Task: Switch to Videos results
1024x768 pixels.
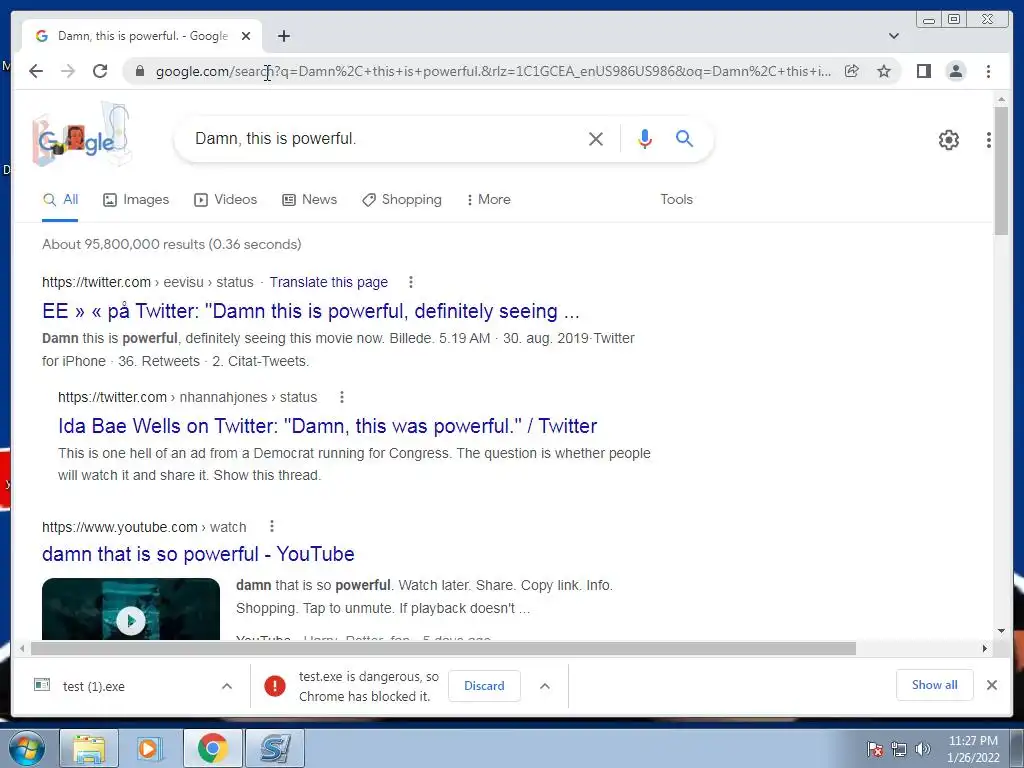Action: (225, 200)
